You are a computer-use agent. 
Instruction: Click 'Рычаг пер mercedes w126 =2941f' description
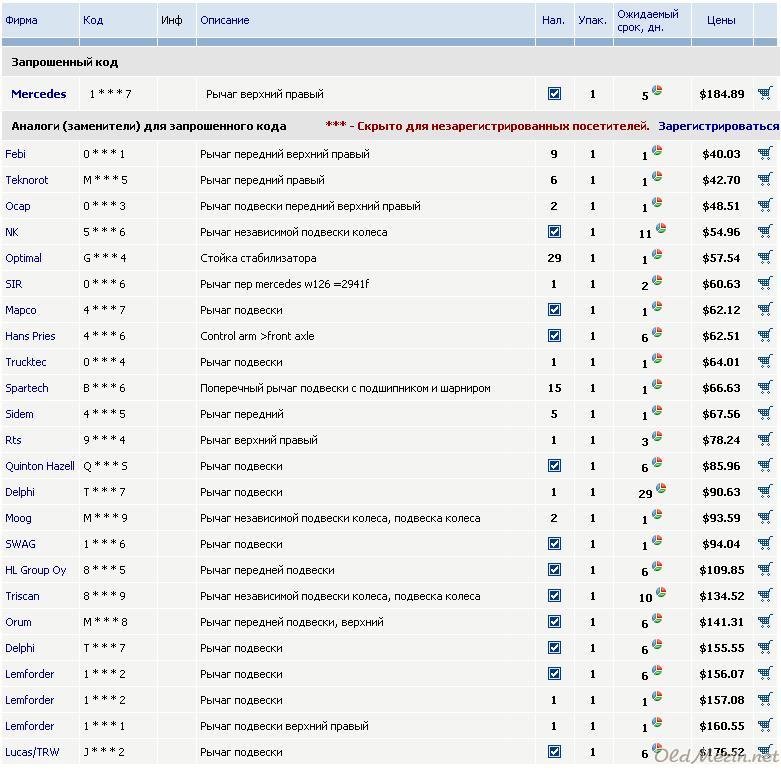click(284, 284)
